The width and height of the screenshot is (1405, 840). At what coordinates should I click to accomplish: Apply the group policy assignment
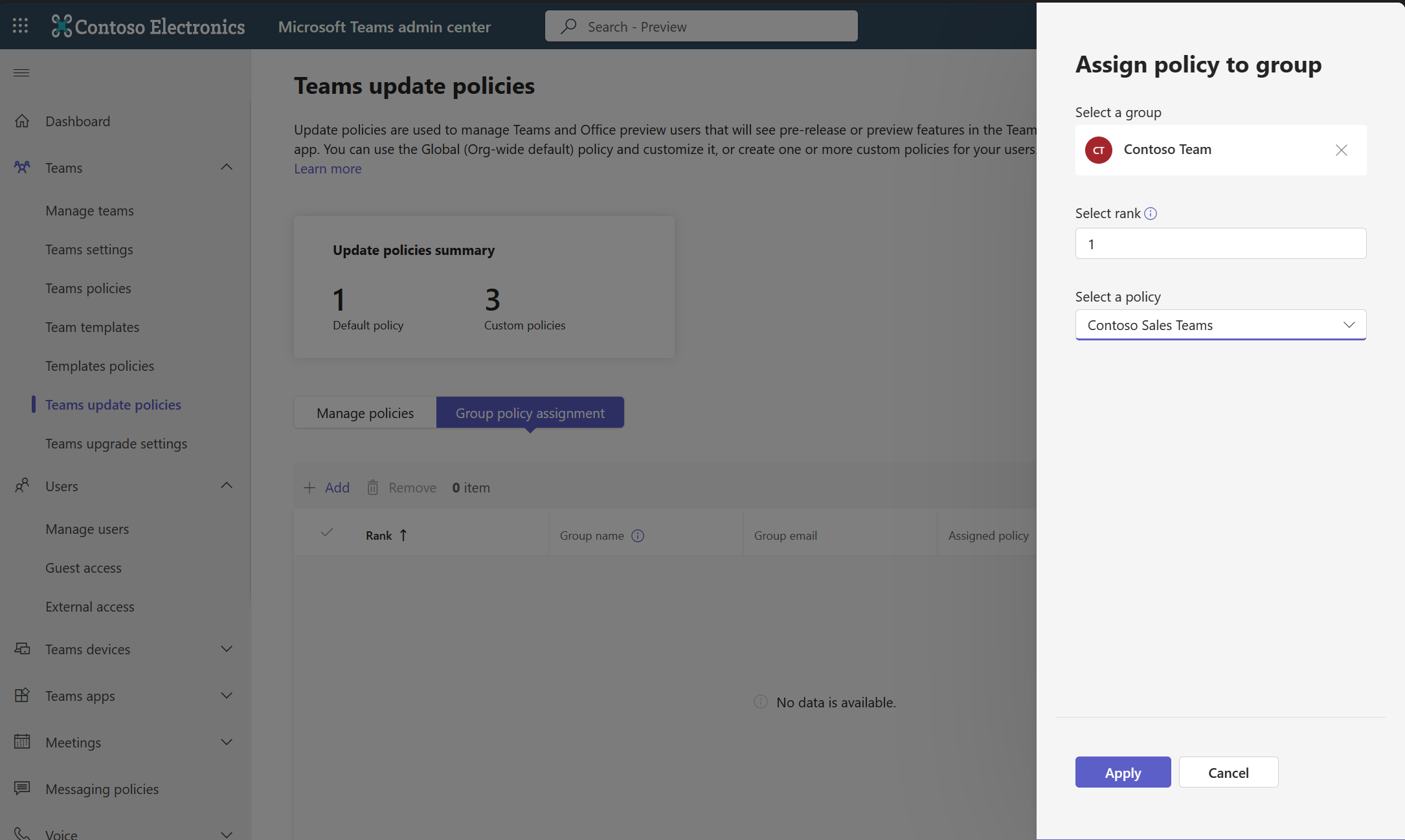[x=1122, y=771]
